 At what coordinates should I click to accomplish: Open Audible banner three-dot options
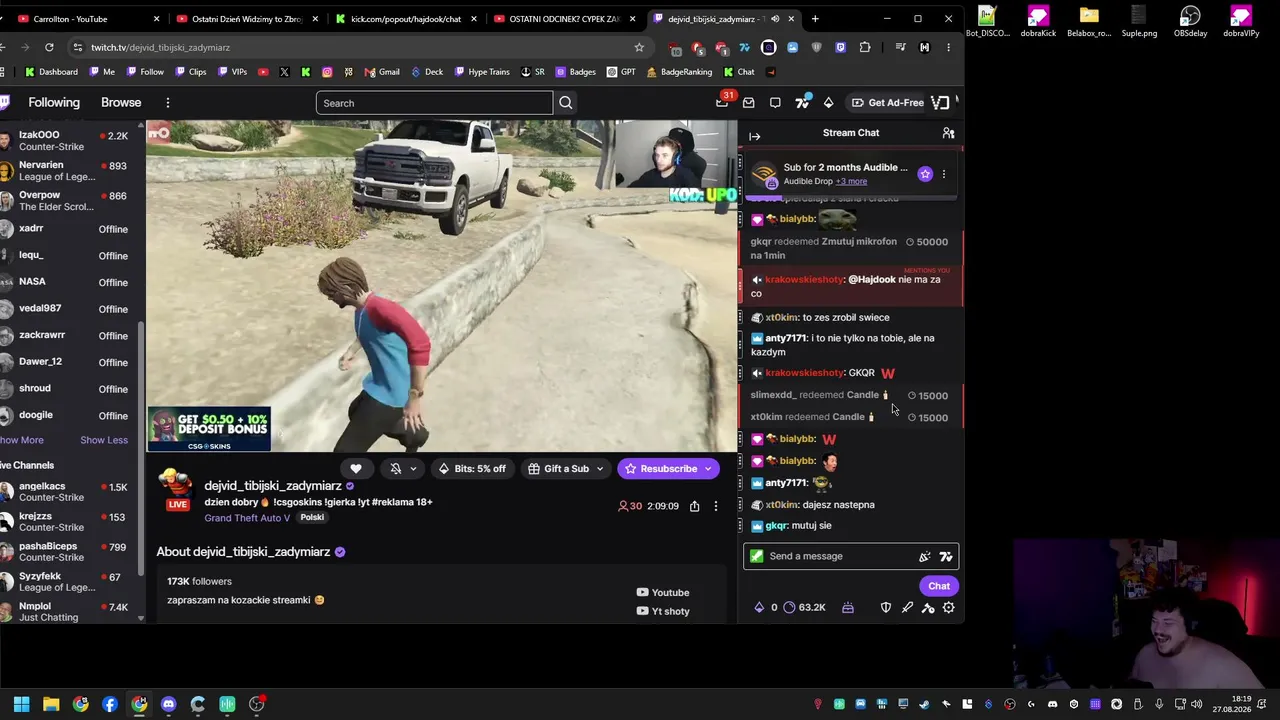point(944,174)
